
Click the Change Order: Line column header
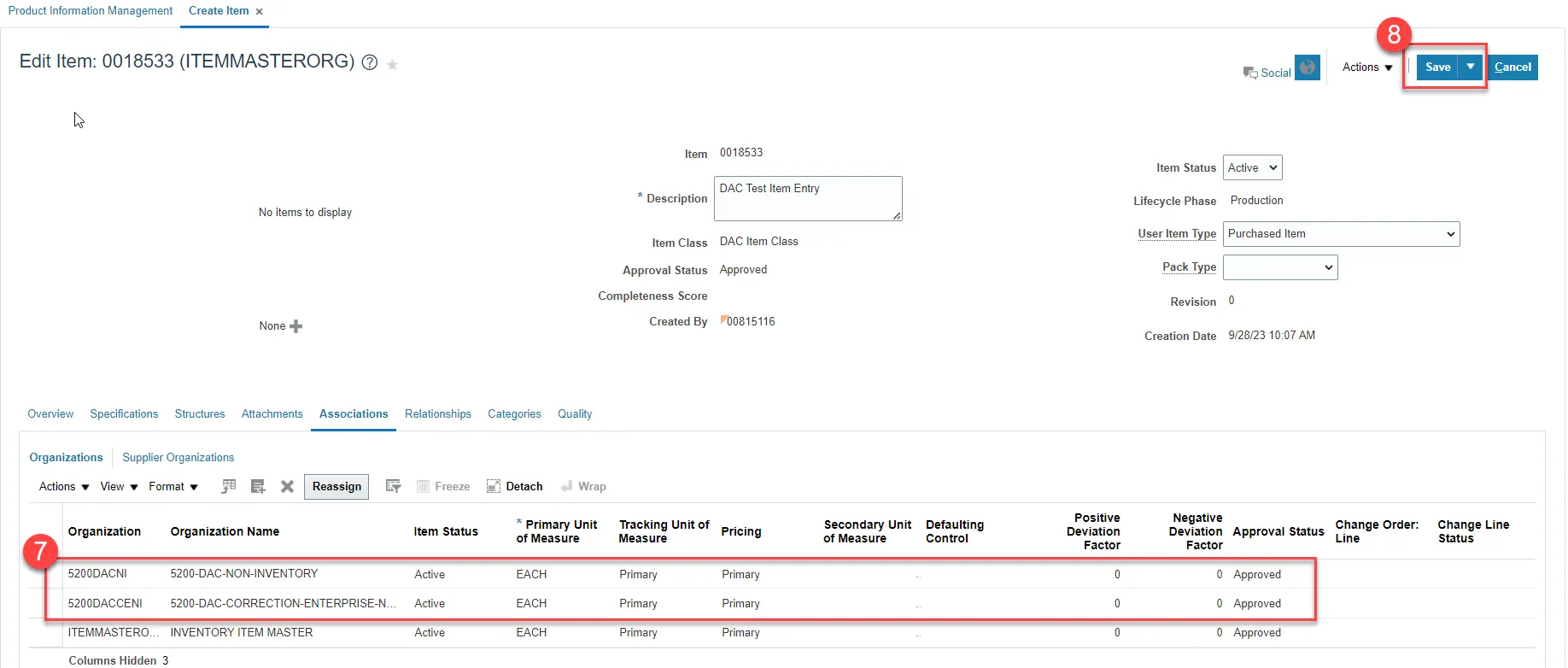[x=1377, y=531]
